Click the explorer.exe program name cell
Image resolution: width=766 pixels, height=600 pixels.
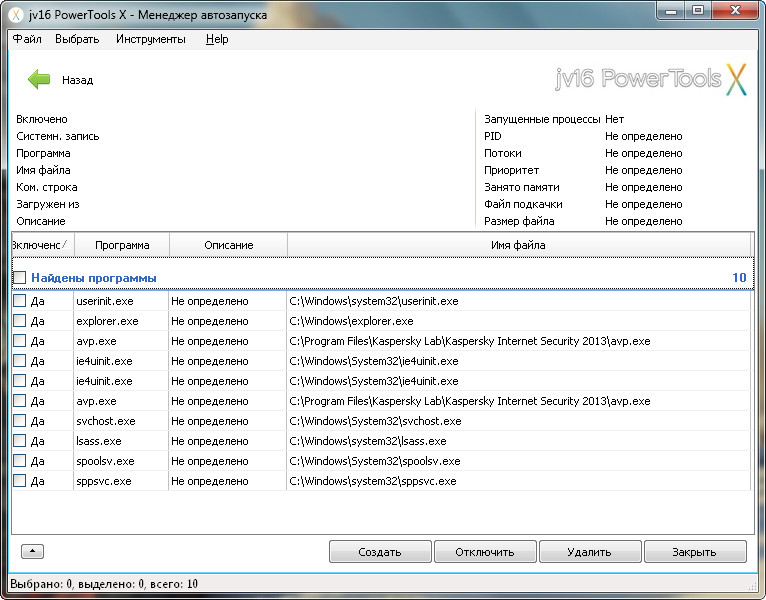click(x=107, y=321)
